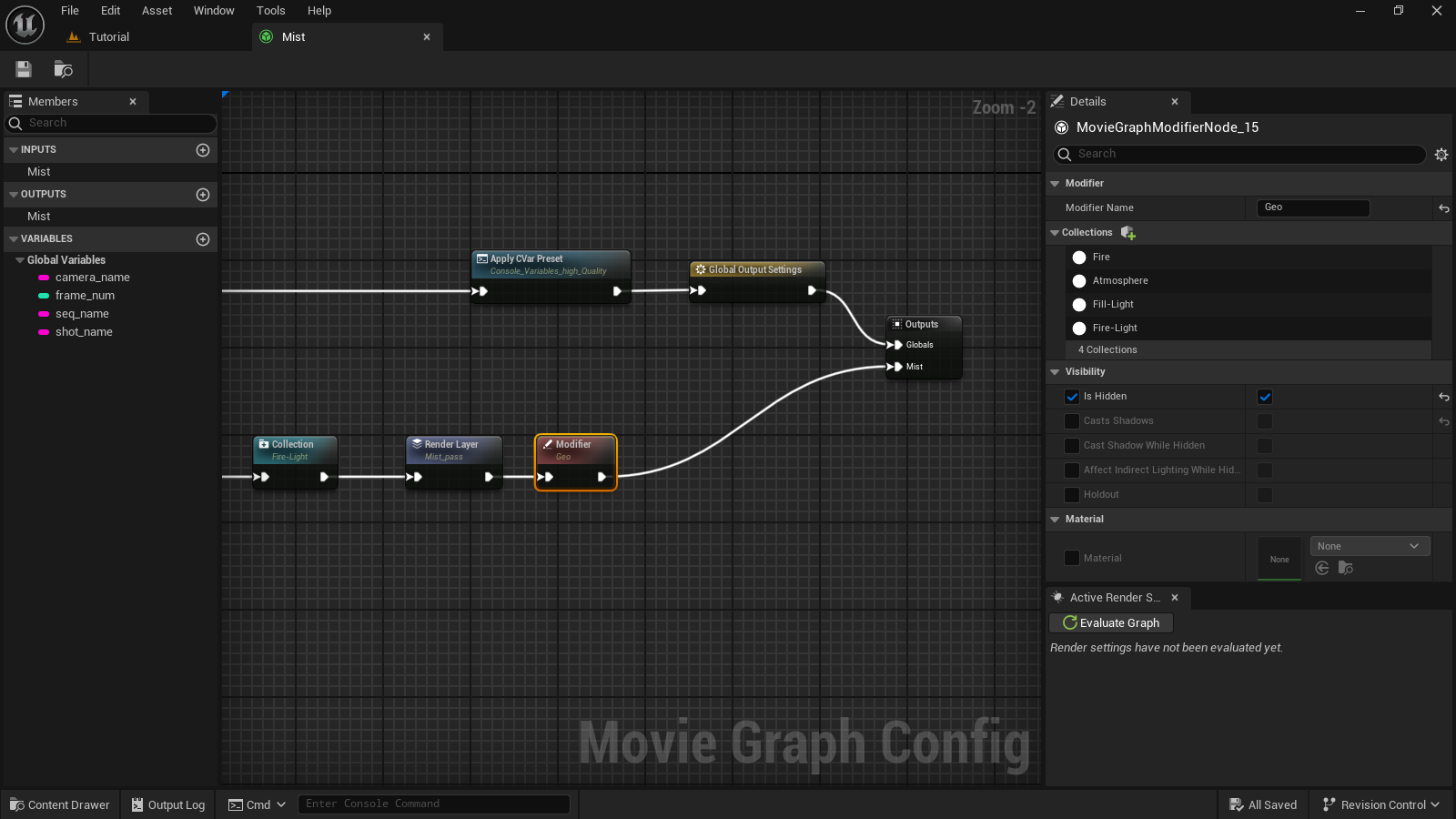Click the Modifier node in graph
1456x819 pixels.
coord(576,462)
